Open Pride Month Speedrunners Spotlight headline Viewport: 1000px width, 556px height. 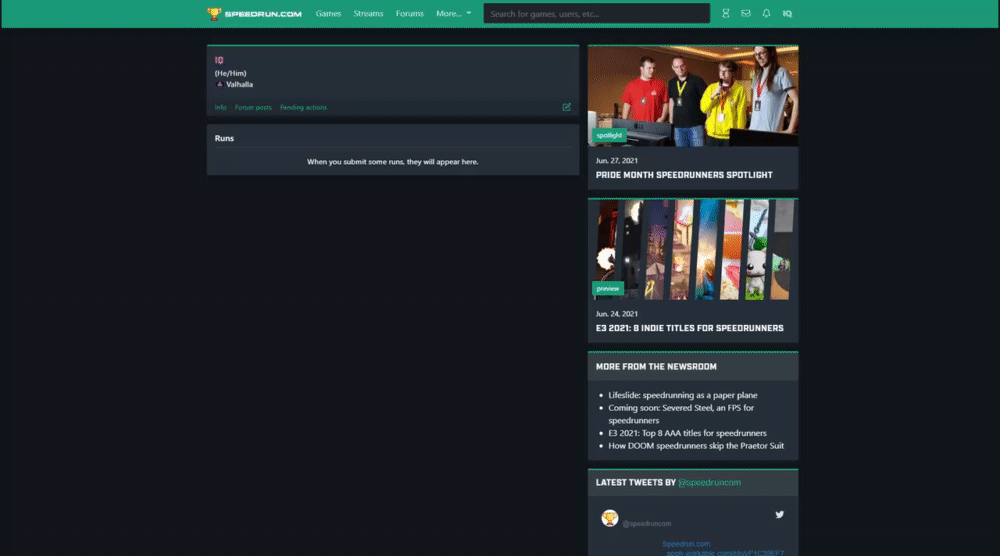point(684,175)
